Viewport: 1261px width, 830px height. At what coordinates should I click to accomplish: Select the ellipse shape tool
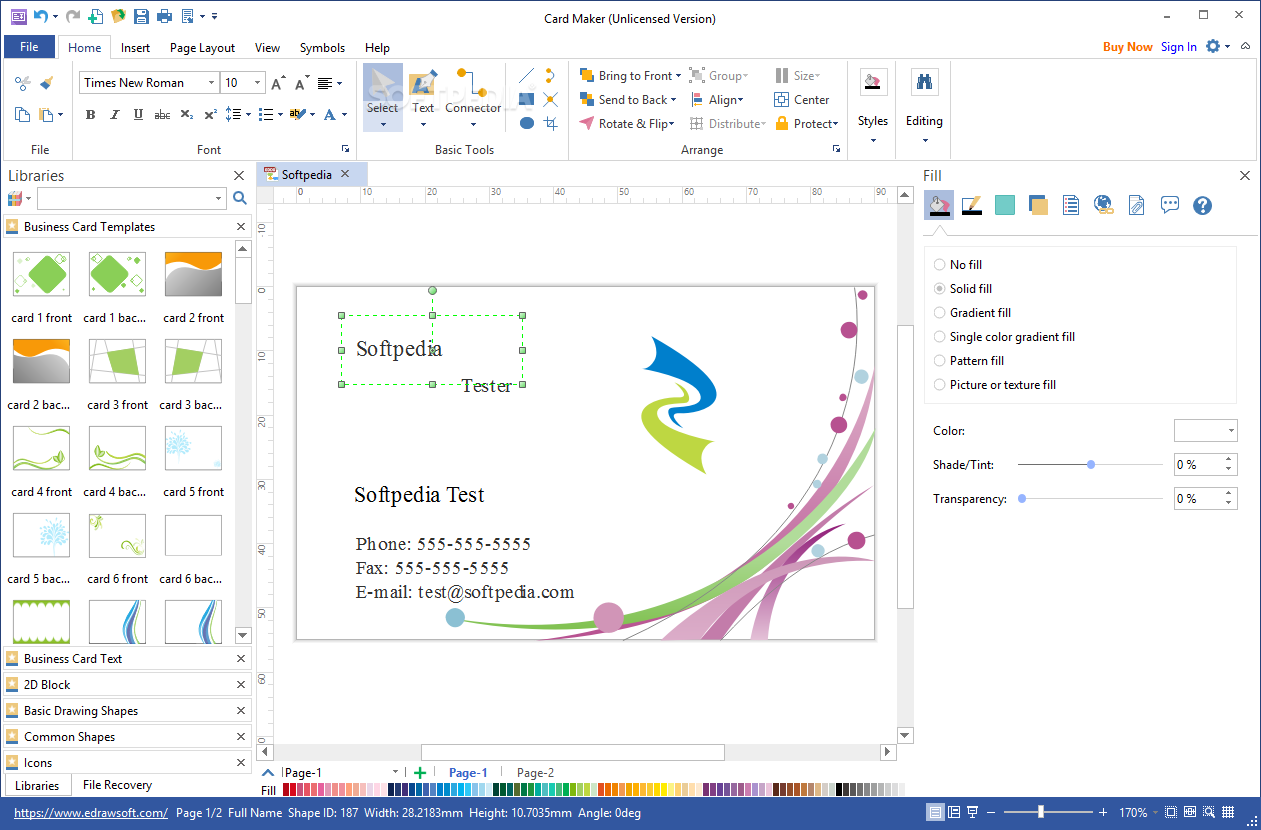tap(527, 123)
